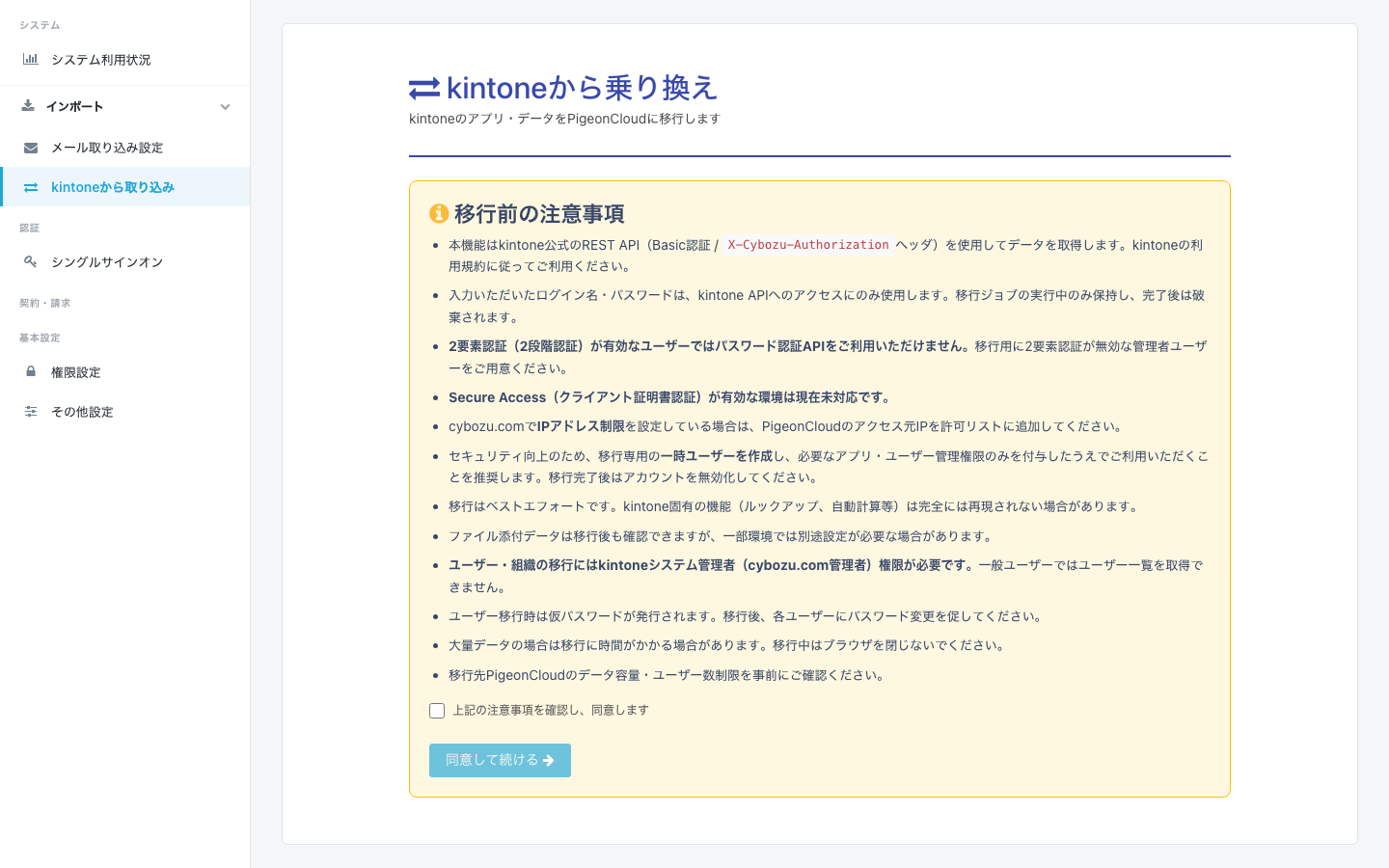Open メール取り込み設定 from the sidebar
Image resolution: width=1389 pixels, height=868 pixels.
point(108,147)
